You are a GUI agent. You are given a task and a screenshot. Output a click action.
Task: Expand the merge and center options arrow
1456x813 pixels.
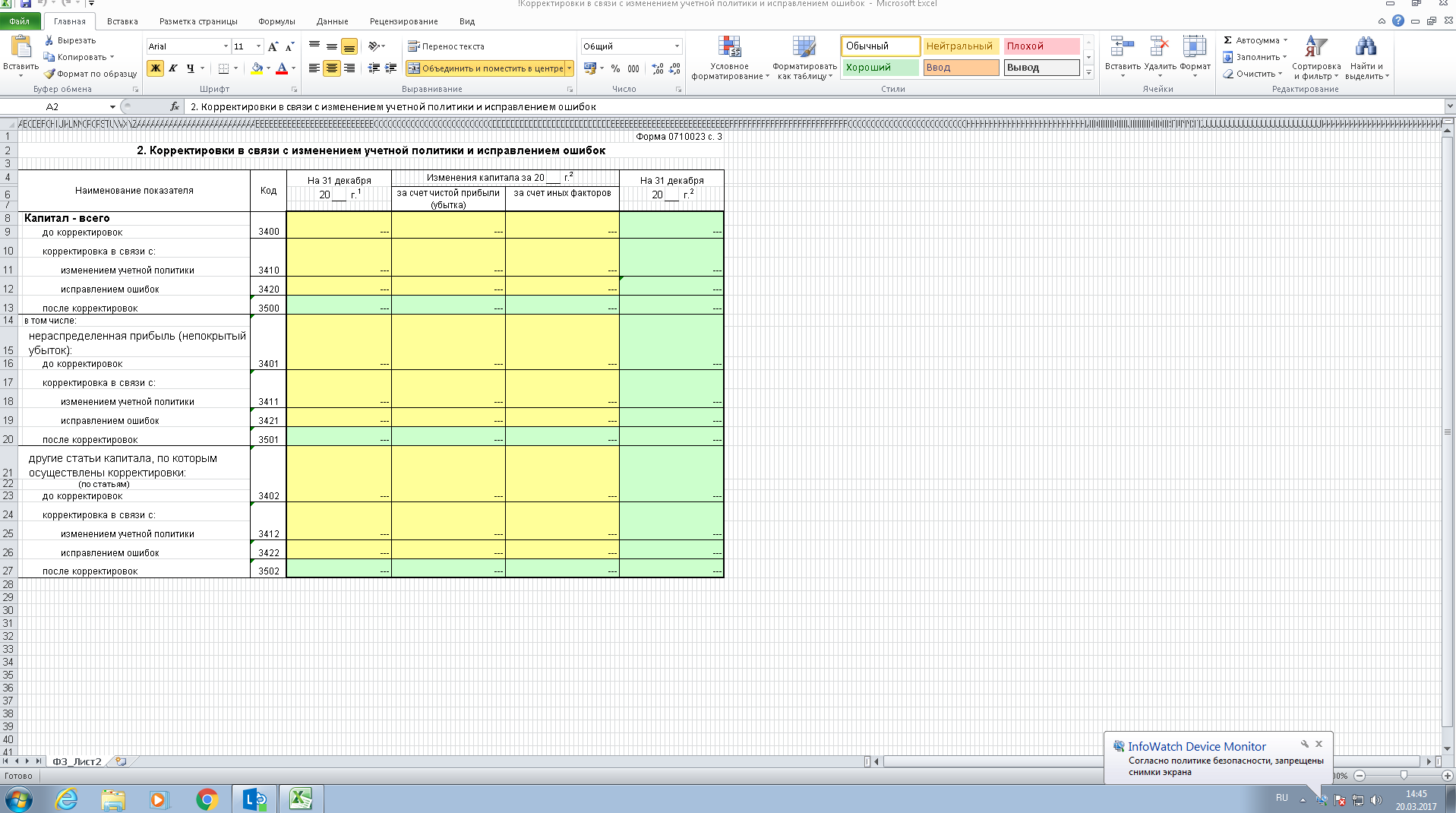(x=570, y=68)
